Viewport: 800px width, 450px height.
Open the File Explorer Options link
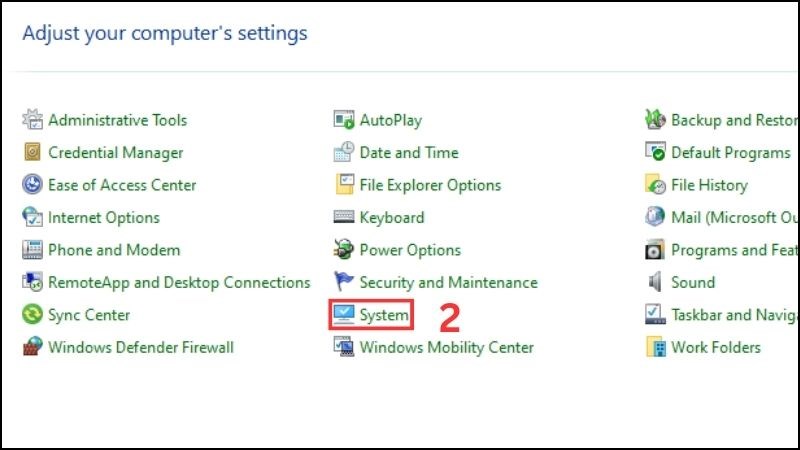tap(430, 185)
